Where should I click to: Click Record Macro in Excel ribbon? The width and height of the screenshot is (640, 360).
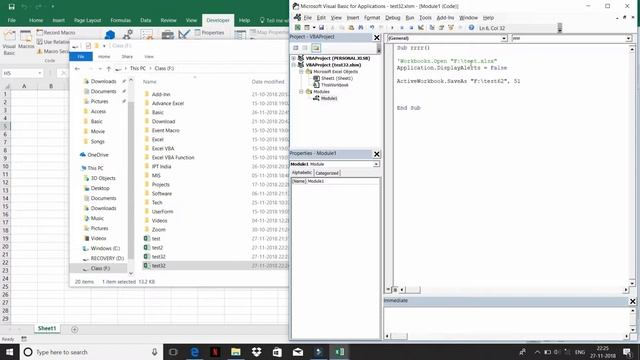(x=56, y=32)
